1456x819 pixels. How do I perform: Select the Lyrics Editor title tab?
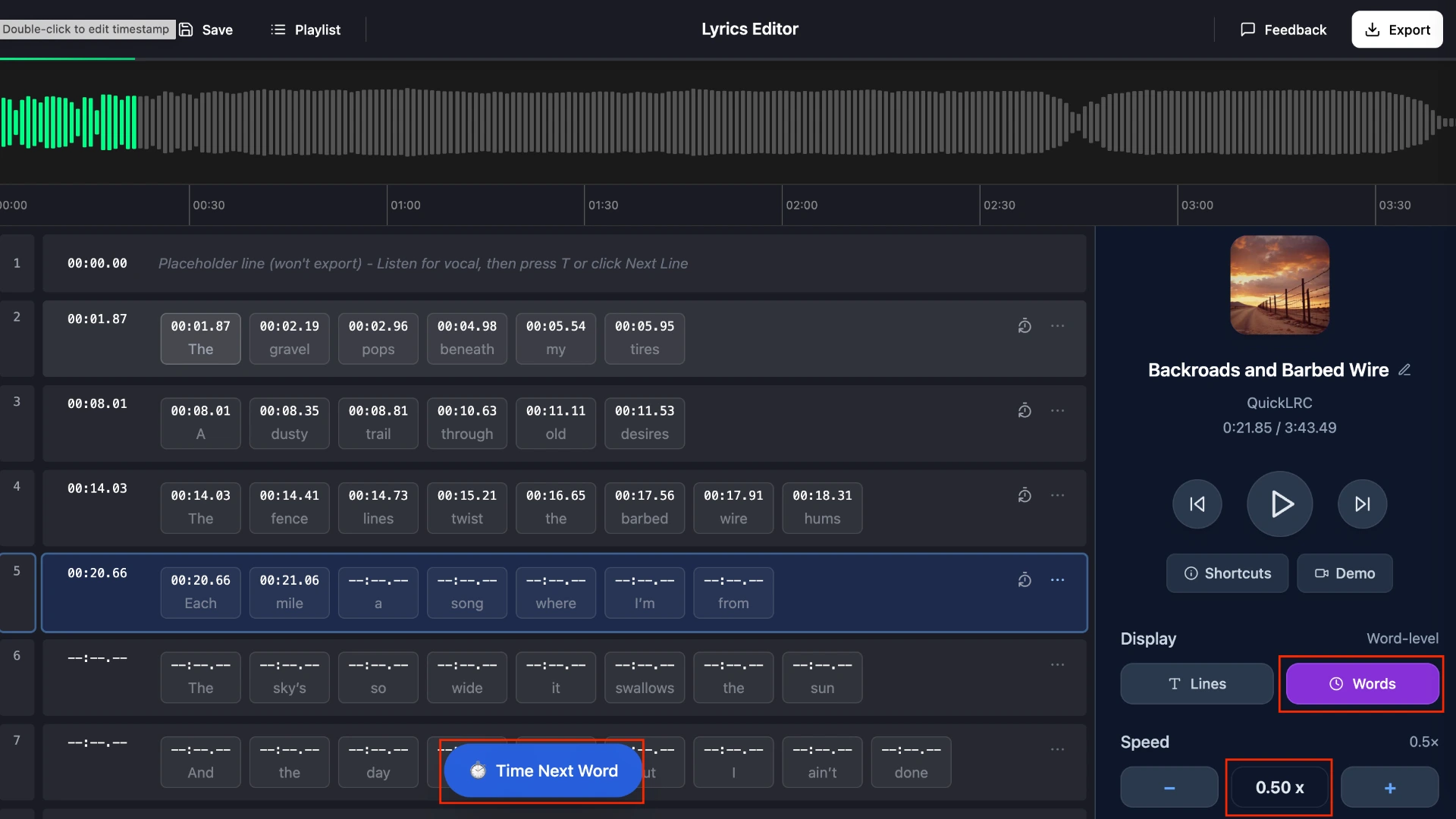pos(749,29)
